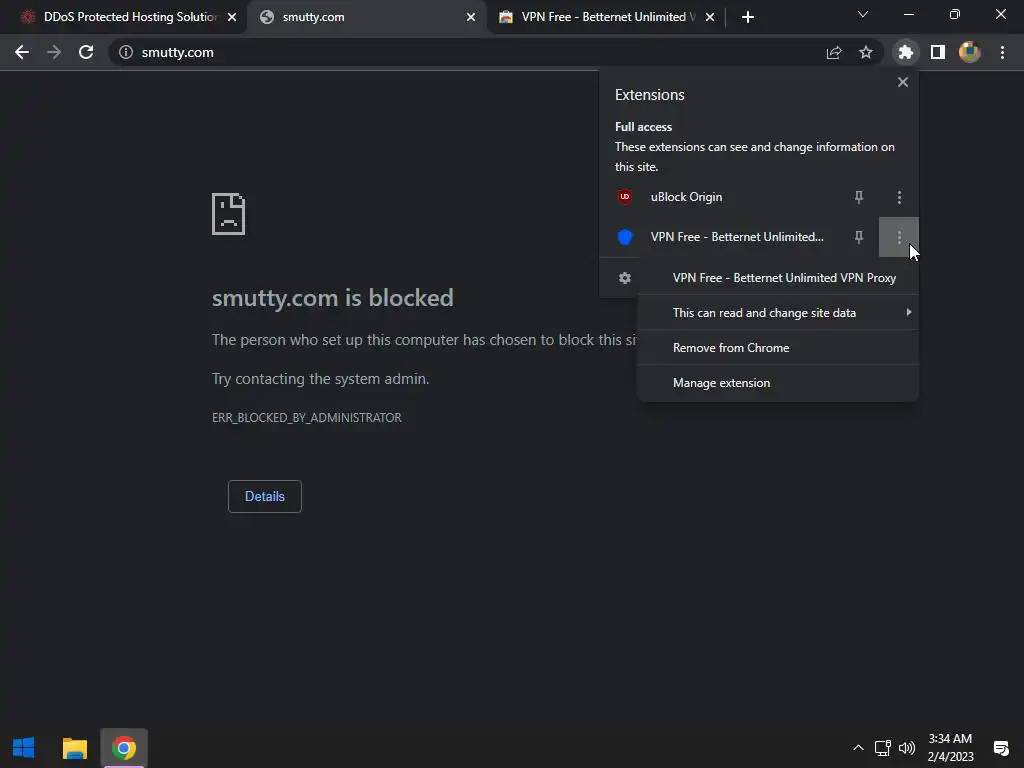The image size is (1024, 768).
Task: Open the Windows Start menu
Action: point(24,748)
